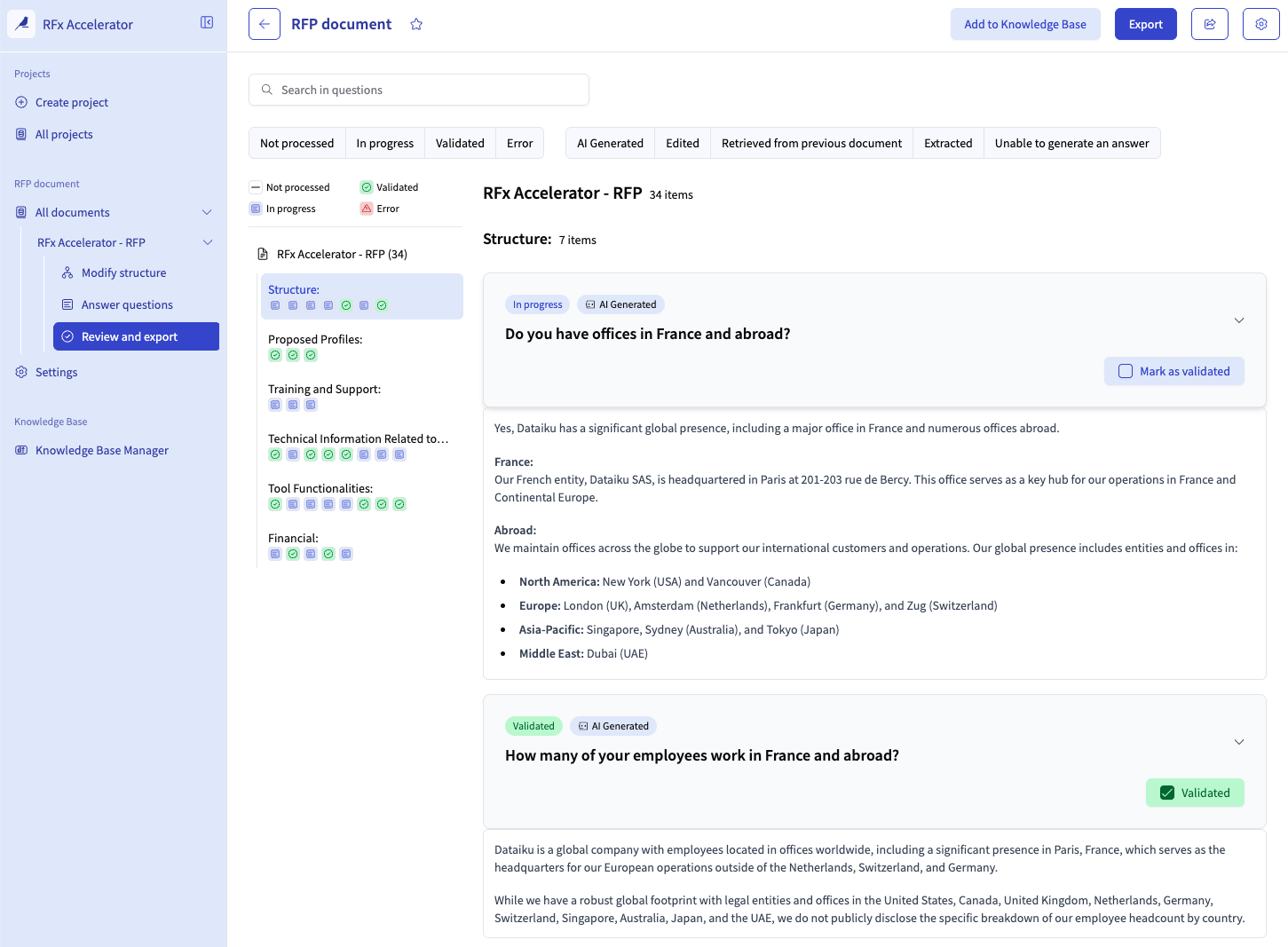Screen dimensions: 1288x947
Task: Select the Structure section in the outline
Action: pos(362,296)
